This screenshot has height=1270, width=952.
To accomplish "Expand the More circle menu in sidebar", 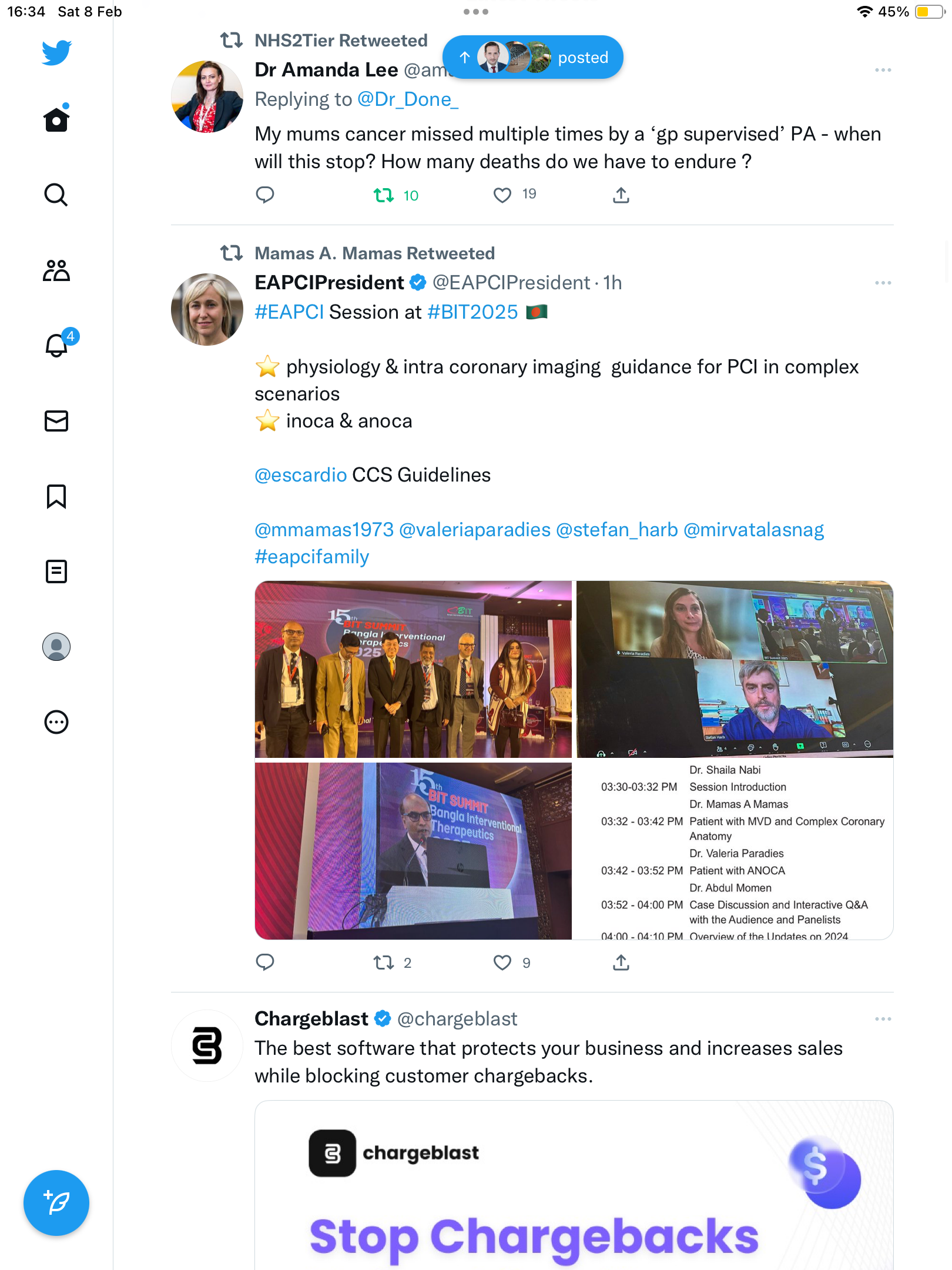I will [x=56, y=722].
